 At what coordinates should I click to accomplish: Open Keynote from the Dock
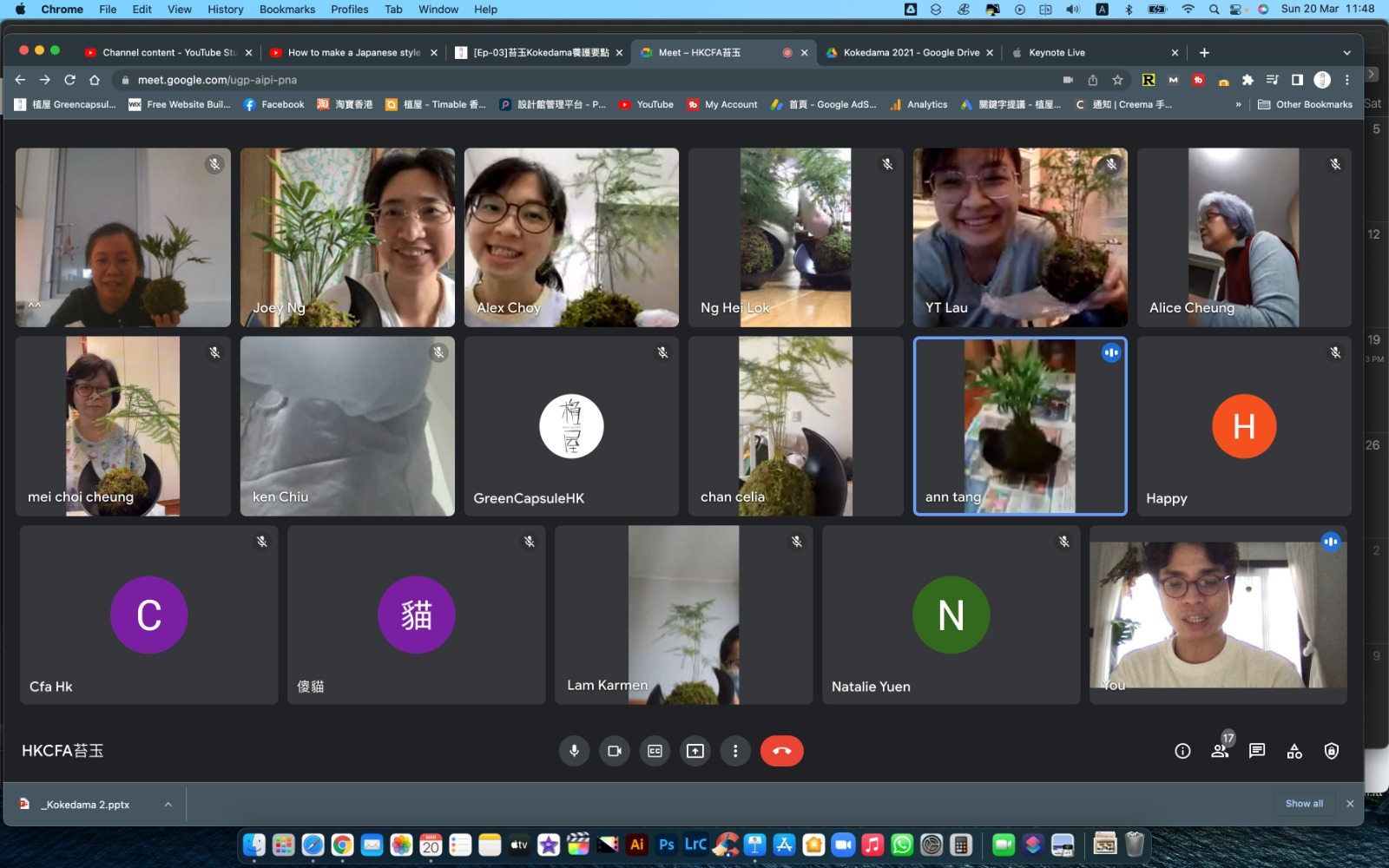click(755, 845)
